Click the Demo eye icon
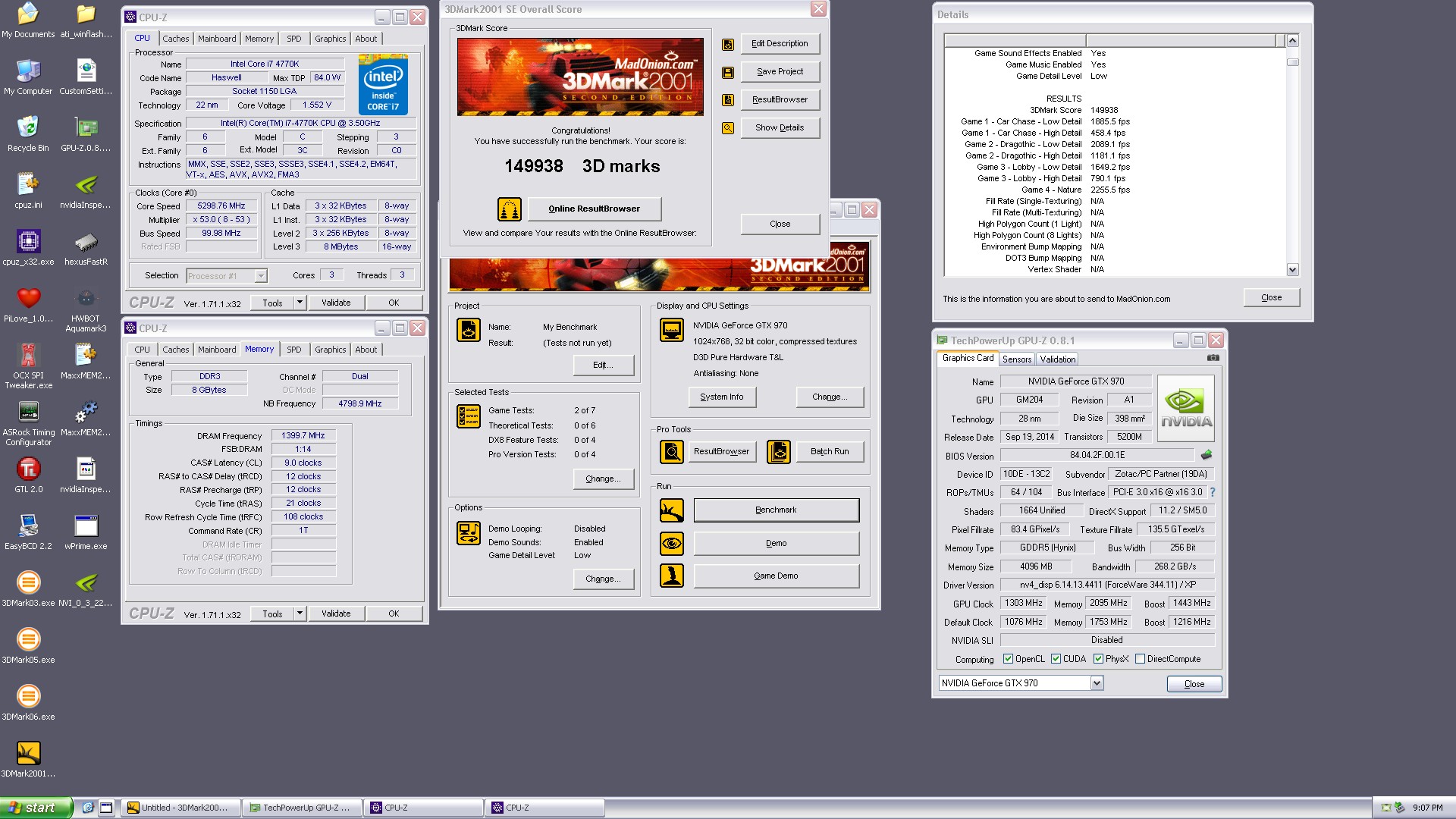The image size is (1456, 819). [672, 543]
